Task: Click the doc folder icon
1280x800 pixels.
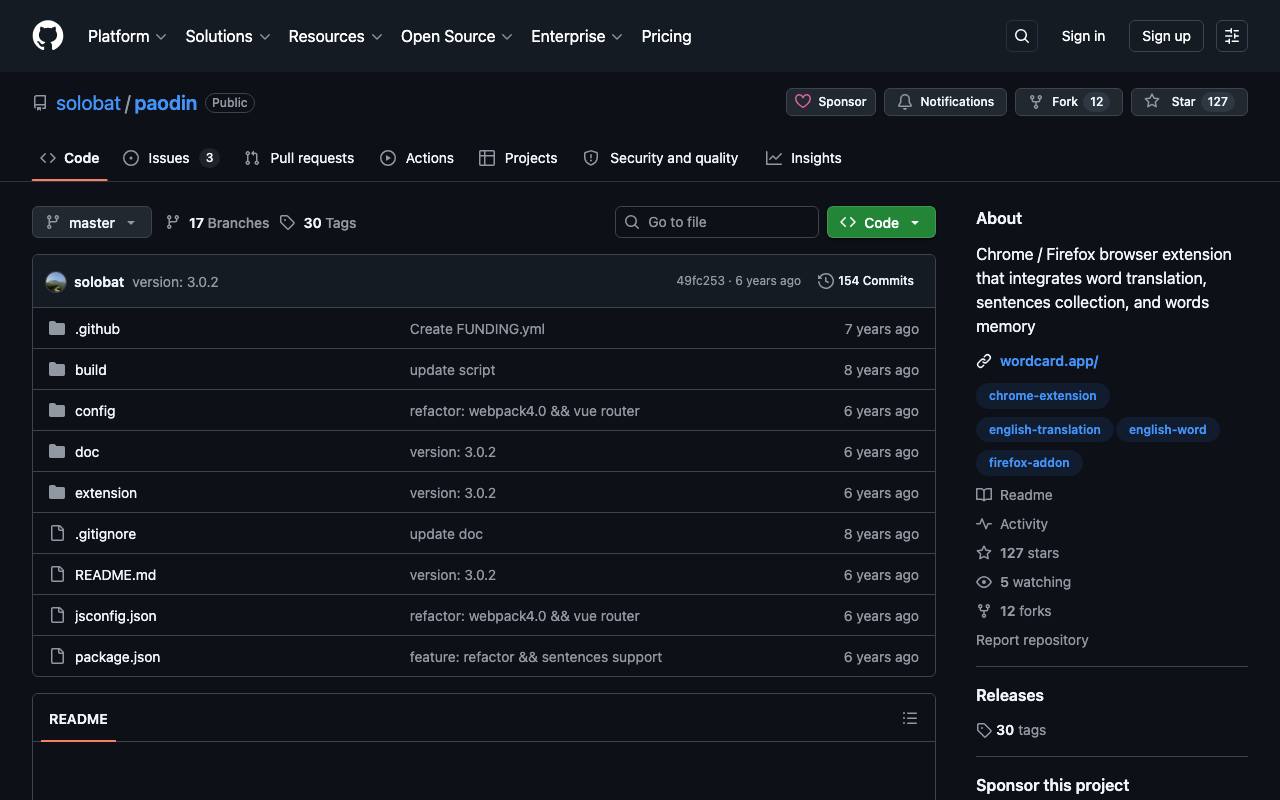Action: coord(57,451)
